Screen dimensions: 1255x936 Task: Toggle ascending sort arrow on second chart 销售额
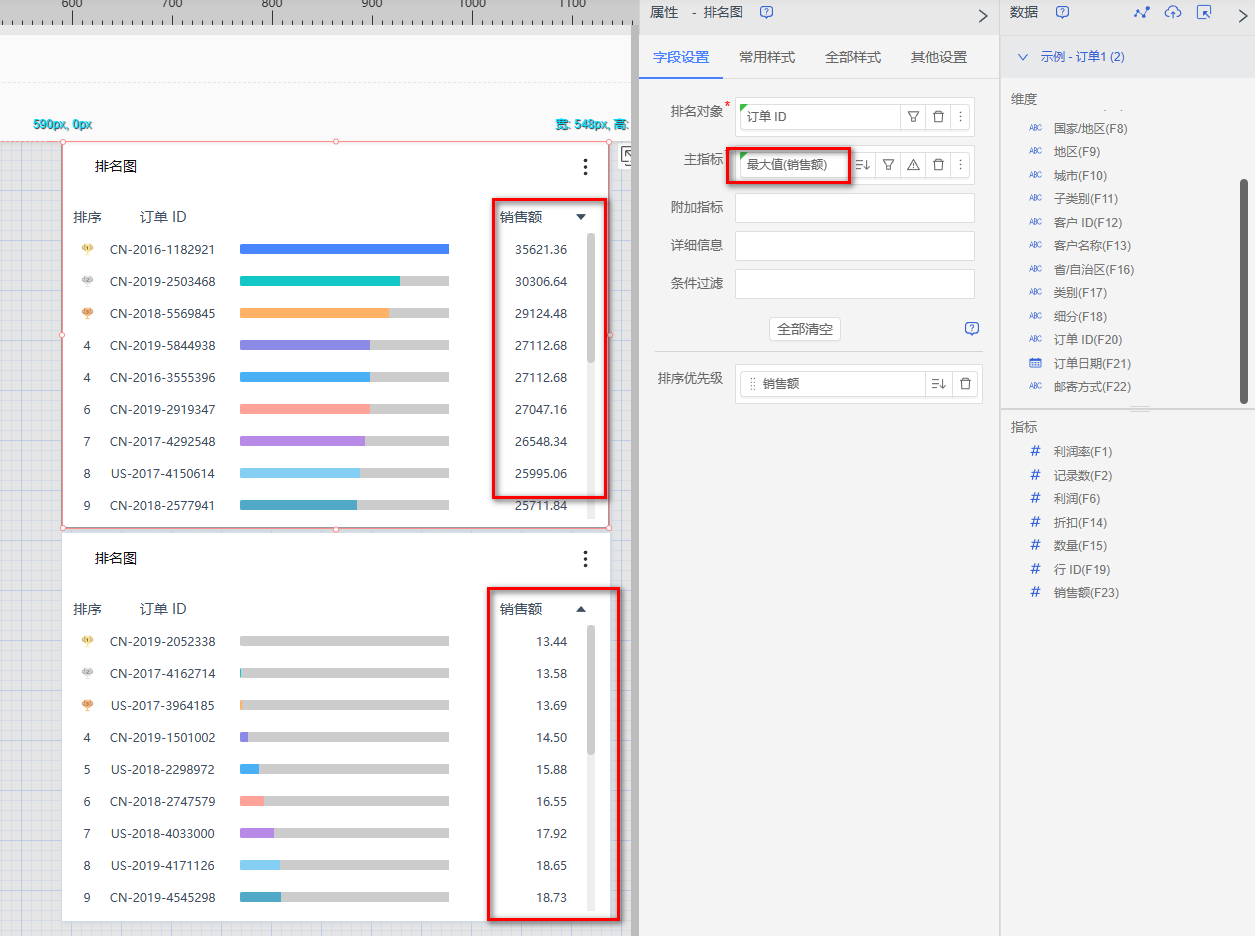(581, 609)
